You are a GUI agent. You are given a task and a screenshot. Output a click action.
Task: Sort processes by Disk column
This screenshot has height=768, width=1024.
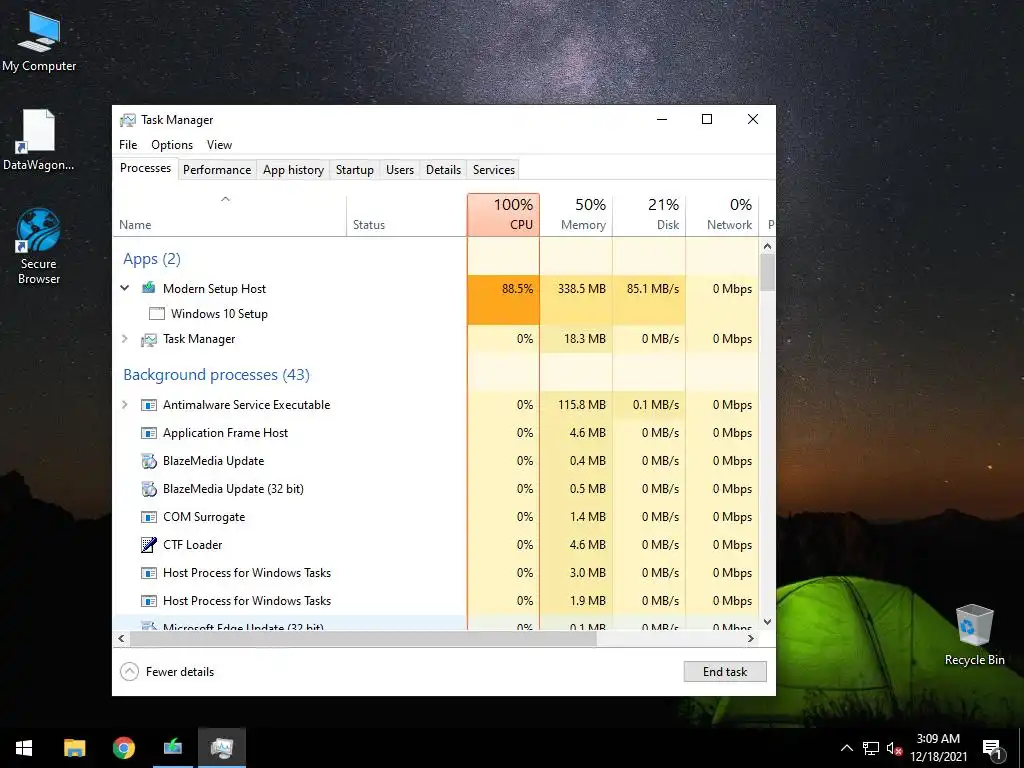point(649,216)
